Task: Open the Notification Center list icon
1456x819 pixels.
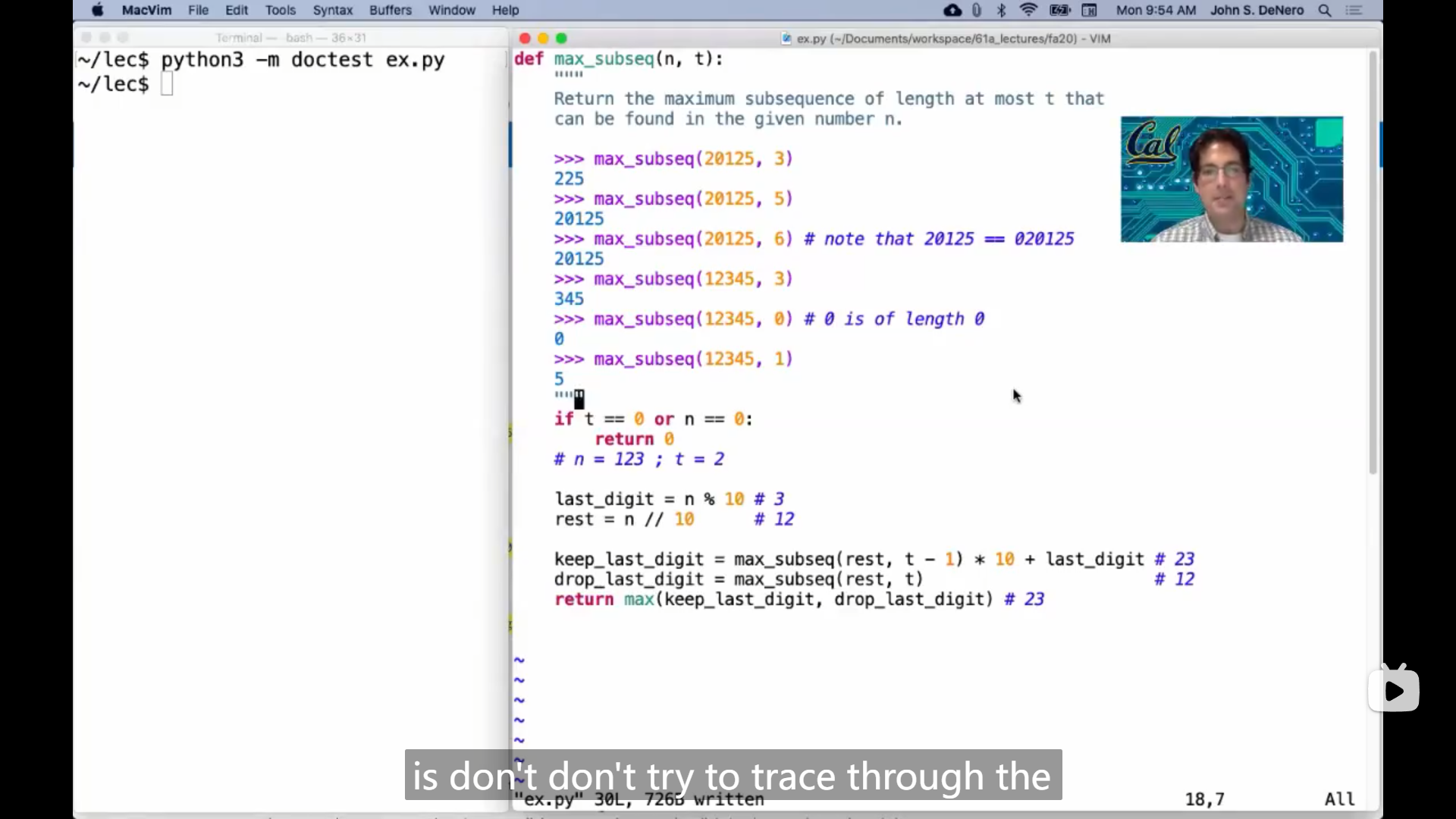Action: coord(1354,10)
